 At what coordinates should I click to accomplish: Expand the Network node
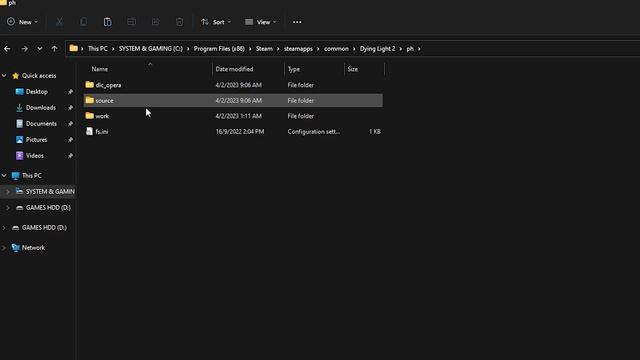(4, 248)
